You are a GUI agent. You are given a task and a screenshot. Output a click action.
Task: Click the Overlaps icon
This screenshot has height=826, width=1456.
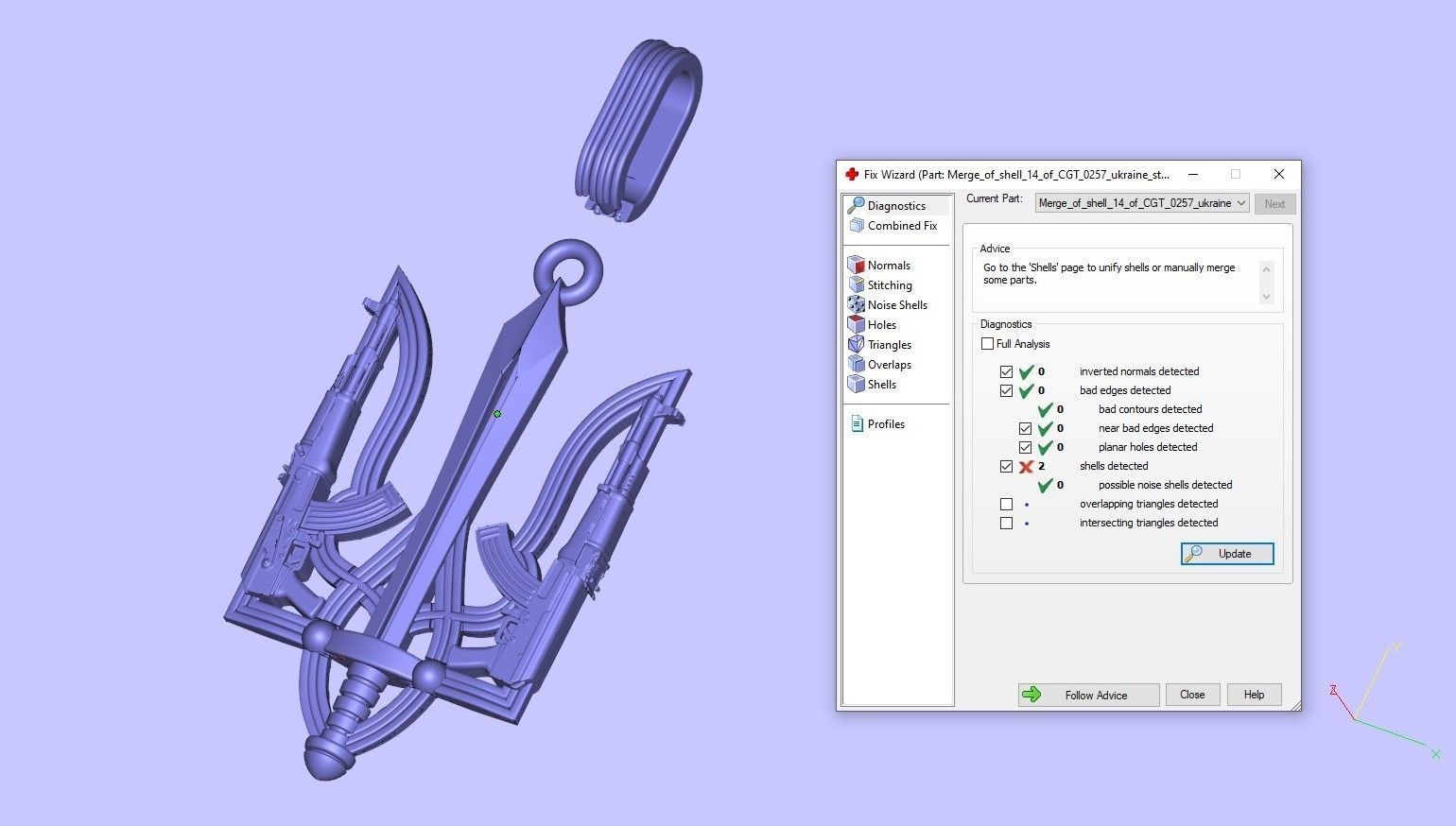tap(857, 364)
